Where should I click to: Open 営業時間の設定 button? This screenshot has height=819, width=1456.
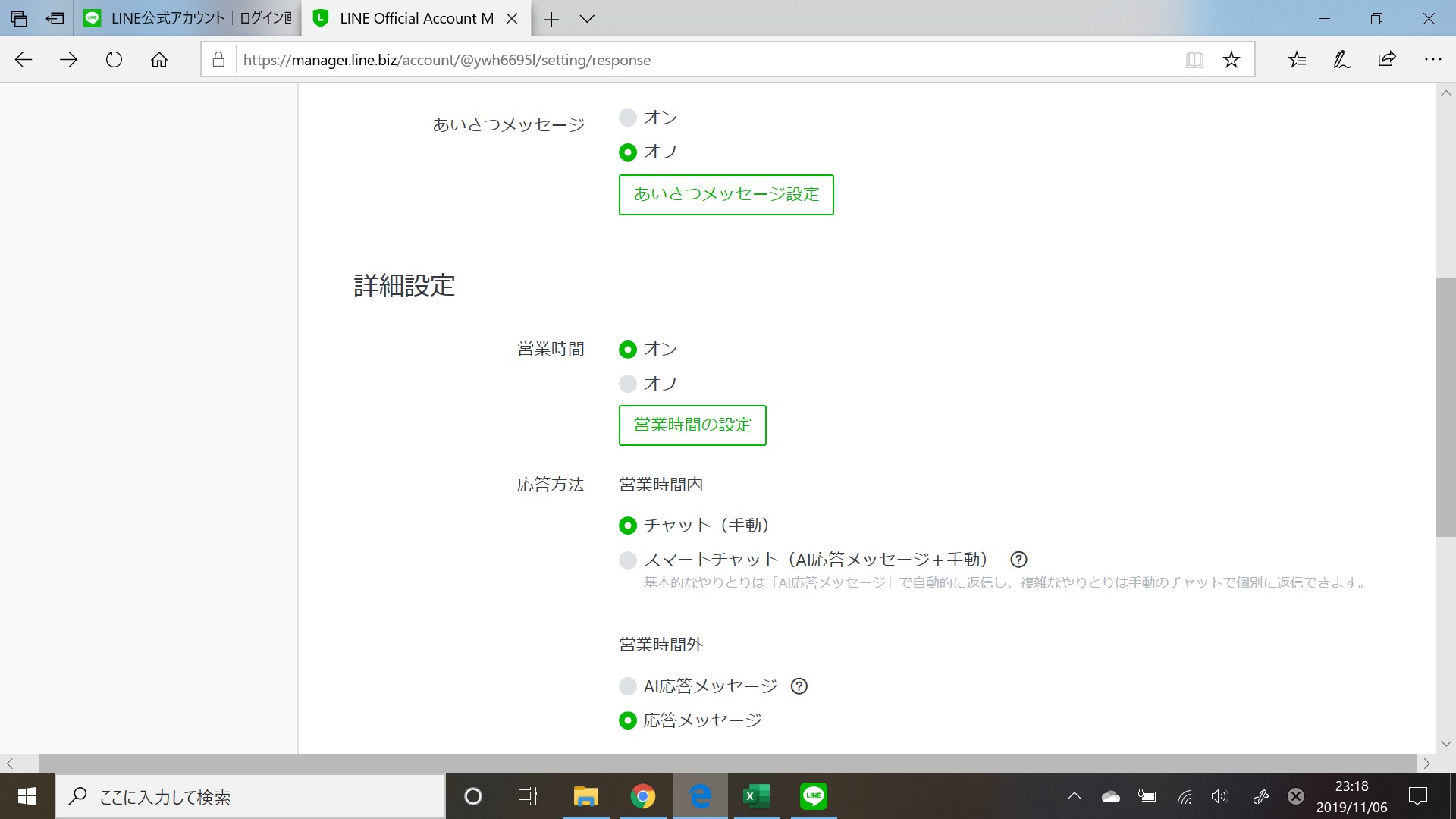692,425
